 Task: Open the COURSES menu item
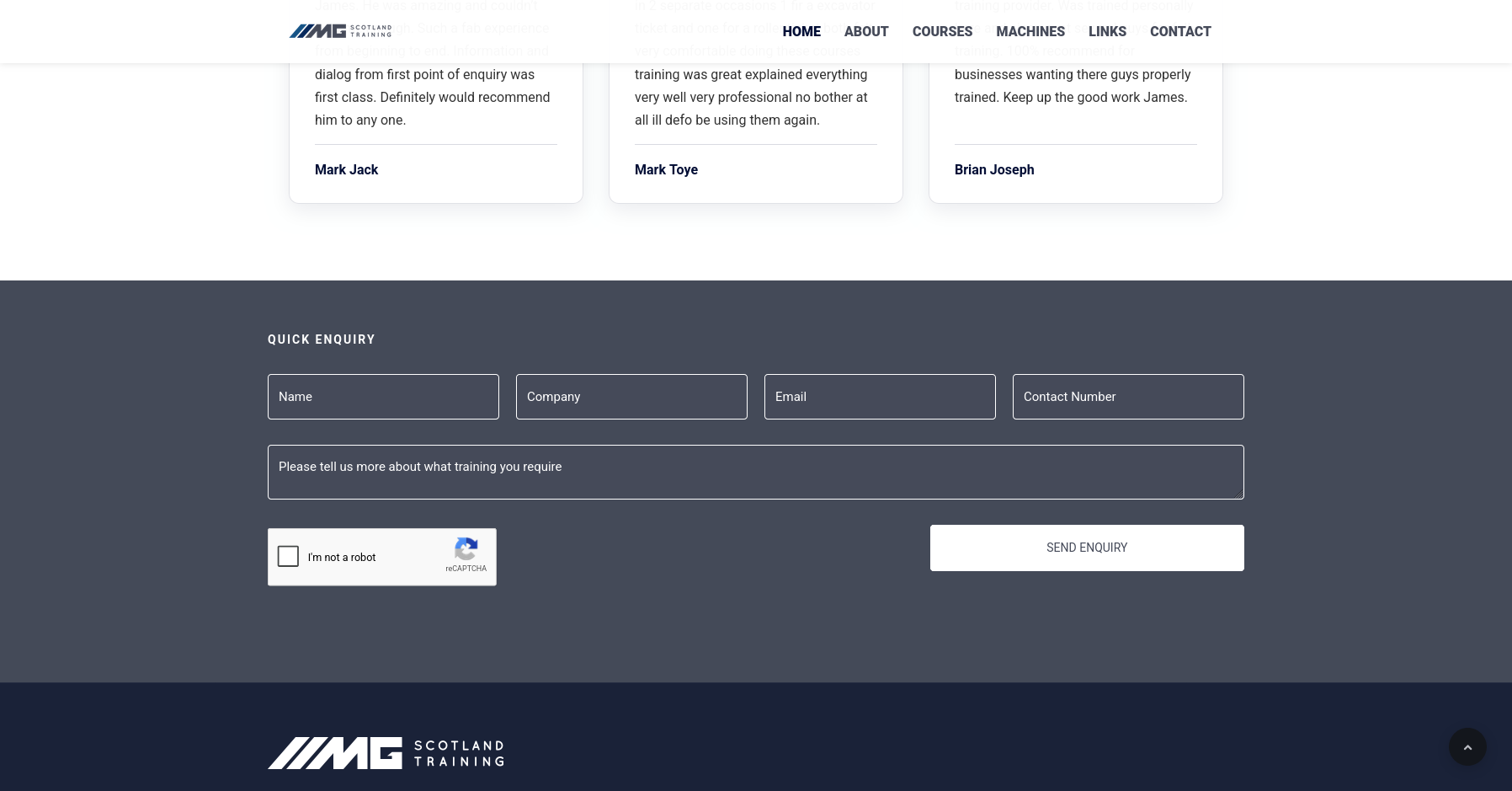[941, 31]
